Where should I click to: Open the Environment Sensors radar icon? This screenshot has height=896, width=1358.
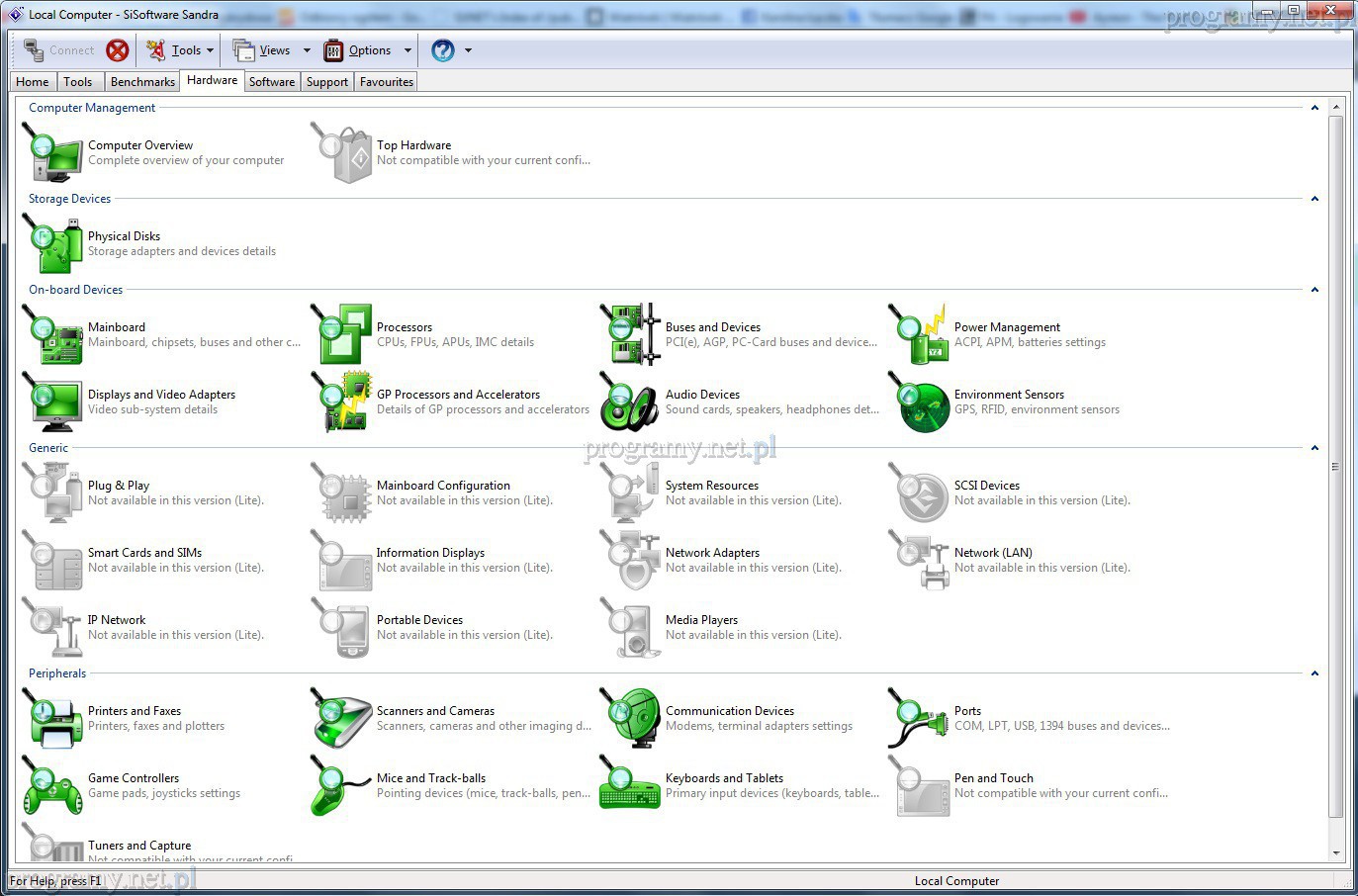(x=921, y=403)
